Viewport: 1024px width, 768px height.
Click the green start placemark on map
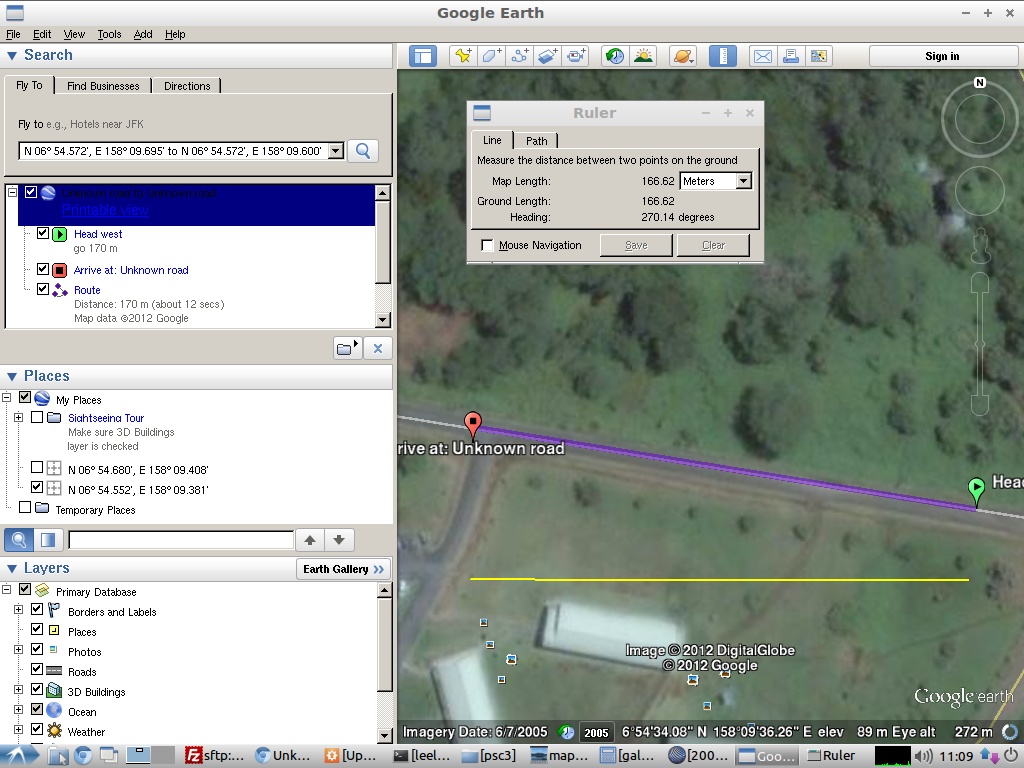[x=976, y=489]
